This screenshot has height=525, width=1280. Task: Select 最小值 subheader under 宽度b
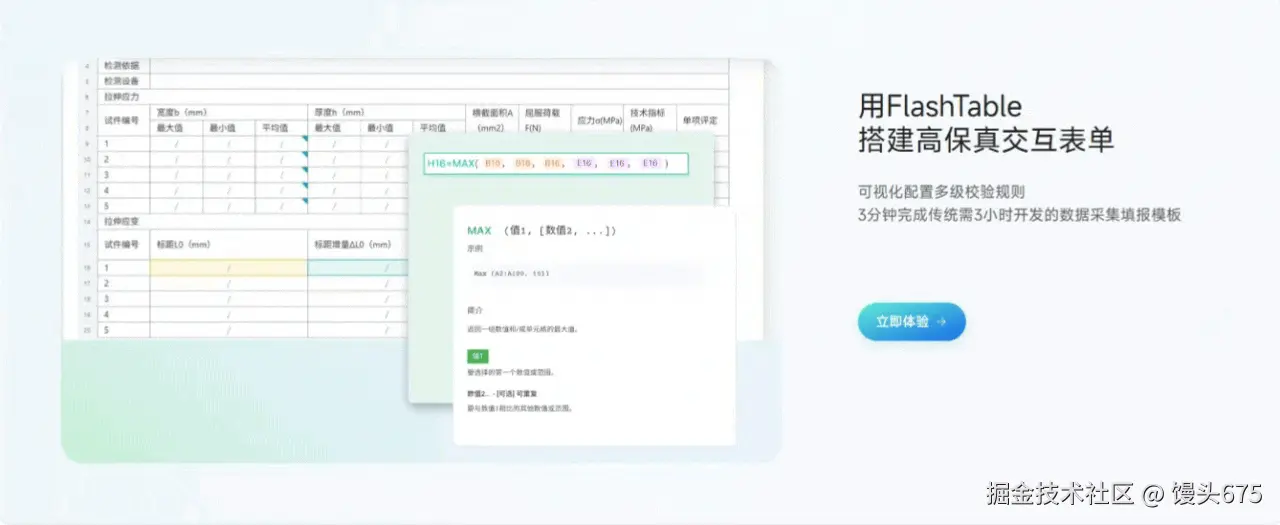click(223, 128)
